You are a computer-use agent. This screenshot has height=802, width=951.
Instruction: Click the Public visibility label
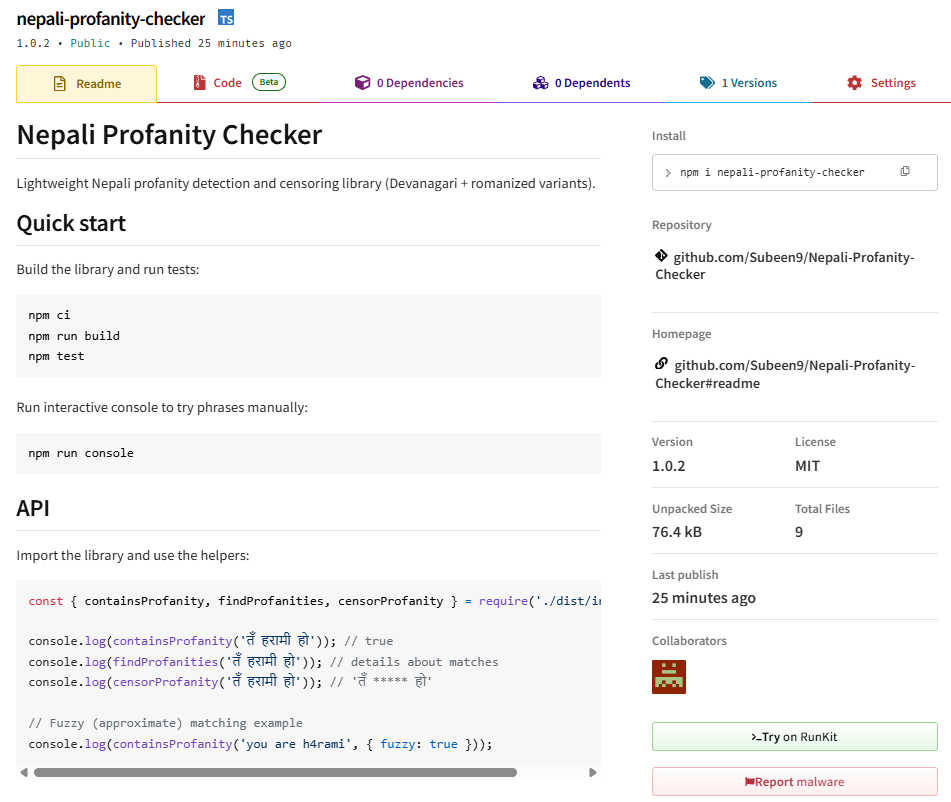(x=90, y=43)
